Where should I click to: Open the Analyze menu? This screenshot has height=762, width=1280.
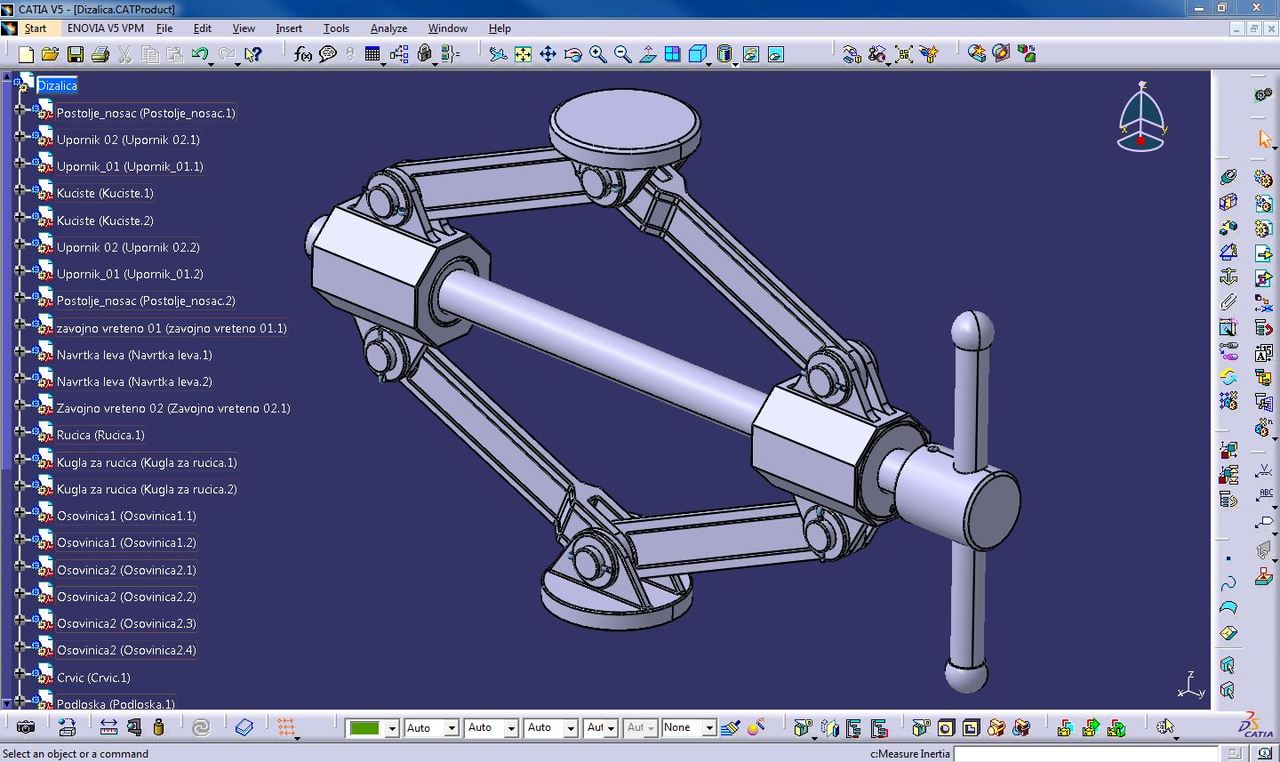(x=388, y=28)
